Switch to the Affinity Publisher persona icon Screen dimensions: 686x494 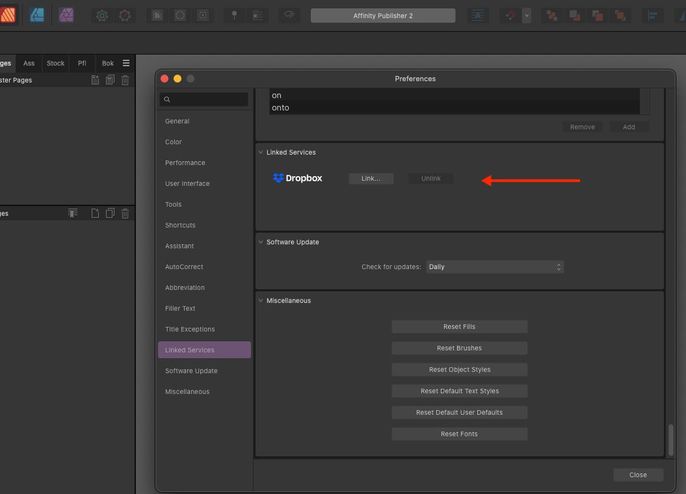click(x=6, y=15)
